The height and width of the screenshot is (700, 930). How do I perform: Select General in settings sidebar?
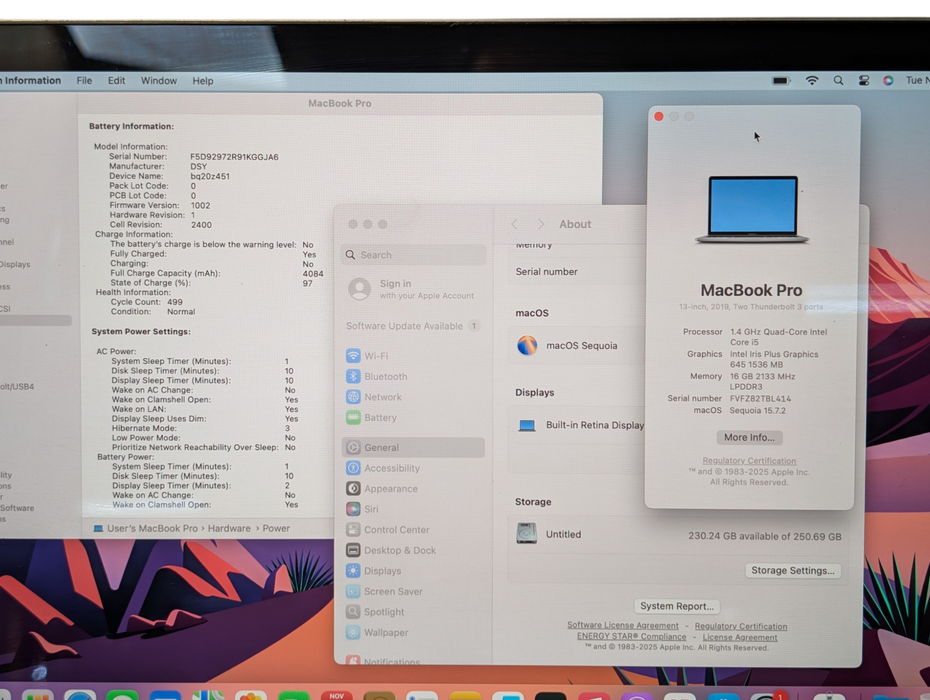[413, 447]
